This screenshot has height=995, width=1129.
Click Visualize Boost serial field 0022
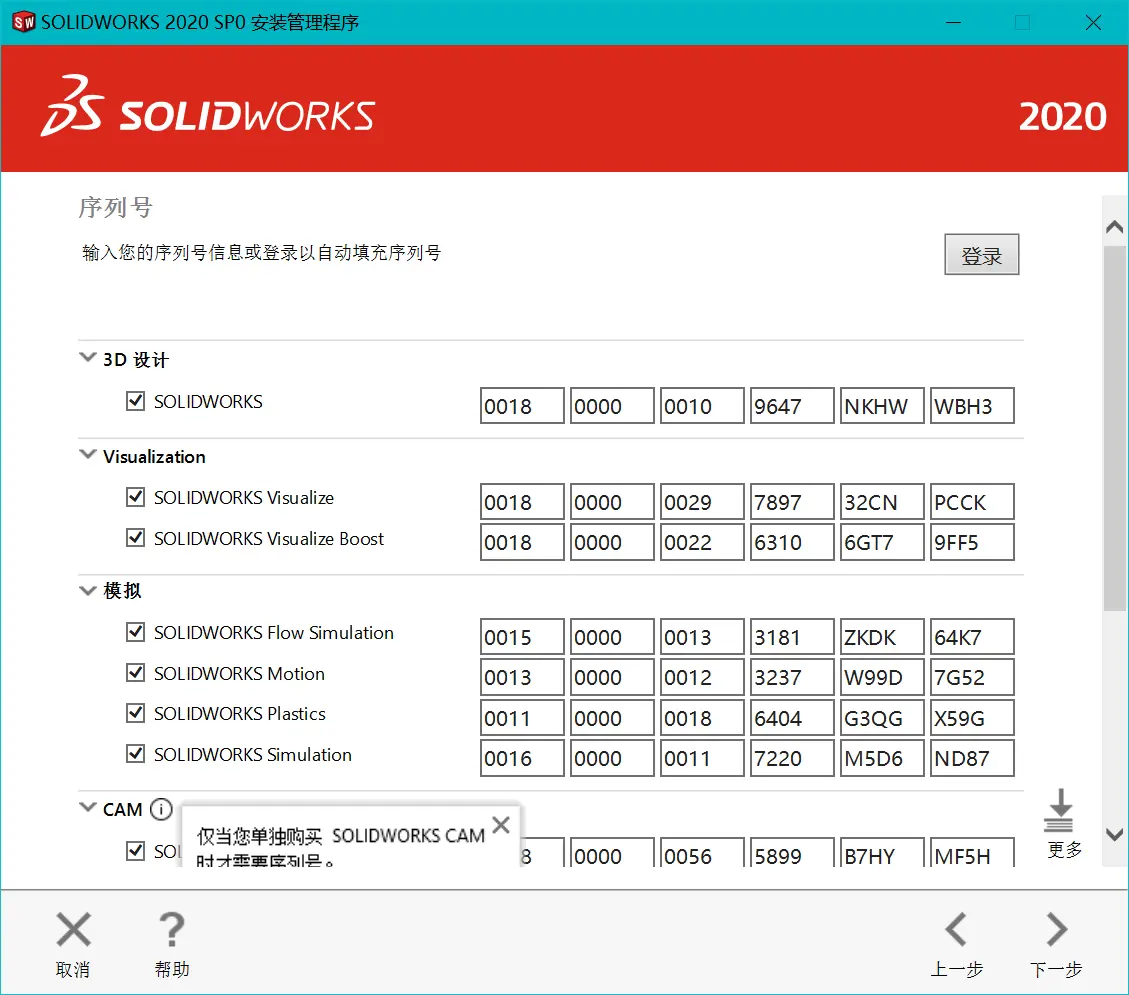click(x=702, y=542)
